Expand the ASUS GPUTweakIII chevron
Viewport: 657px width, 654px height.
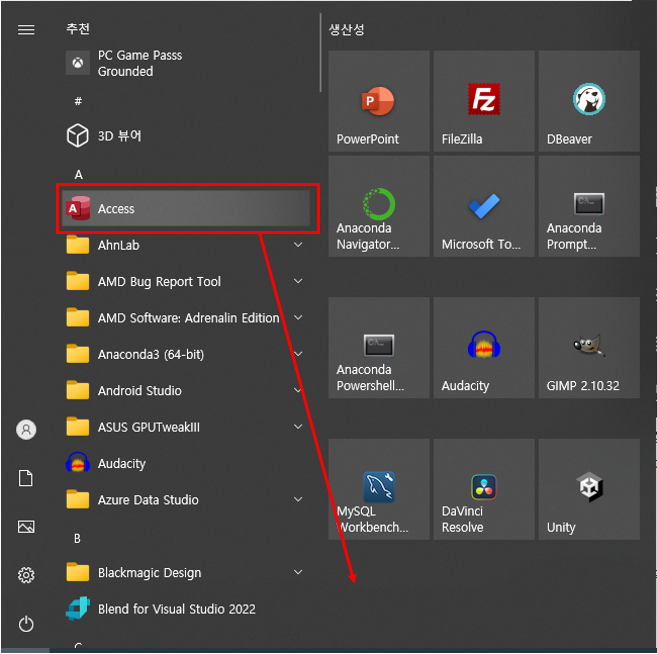(298, 427)
